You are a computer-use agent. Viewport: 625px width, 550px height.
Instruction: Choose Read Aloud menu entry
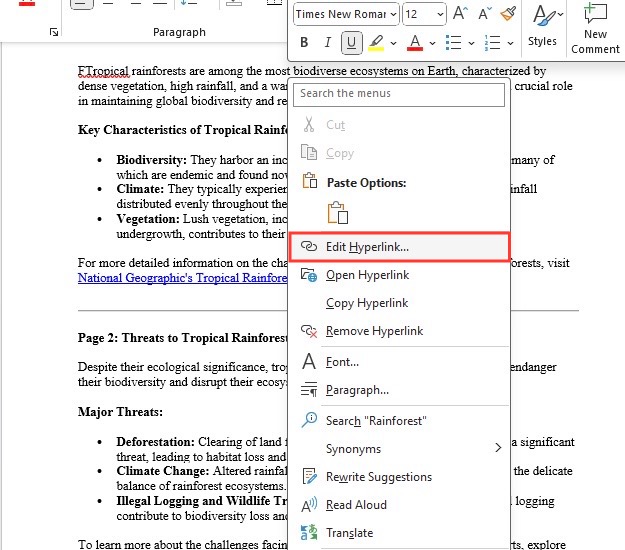point(399,505)
